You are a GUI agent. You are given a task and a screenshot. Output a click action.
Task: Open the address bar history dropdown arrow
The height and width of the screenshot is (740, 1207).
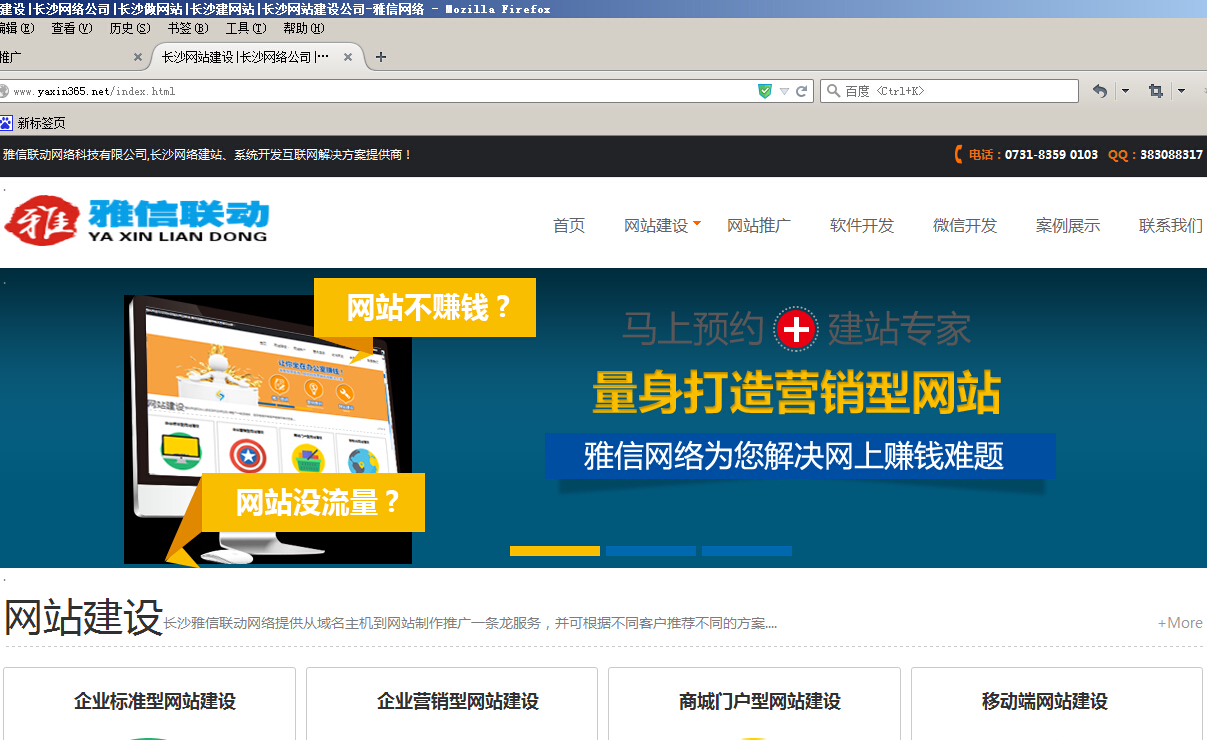784,91
